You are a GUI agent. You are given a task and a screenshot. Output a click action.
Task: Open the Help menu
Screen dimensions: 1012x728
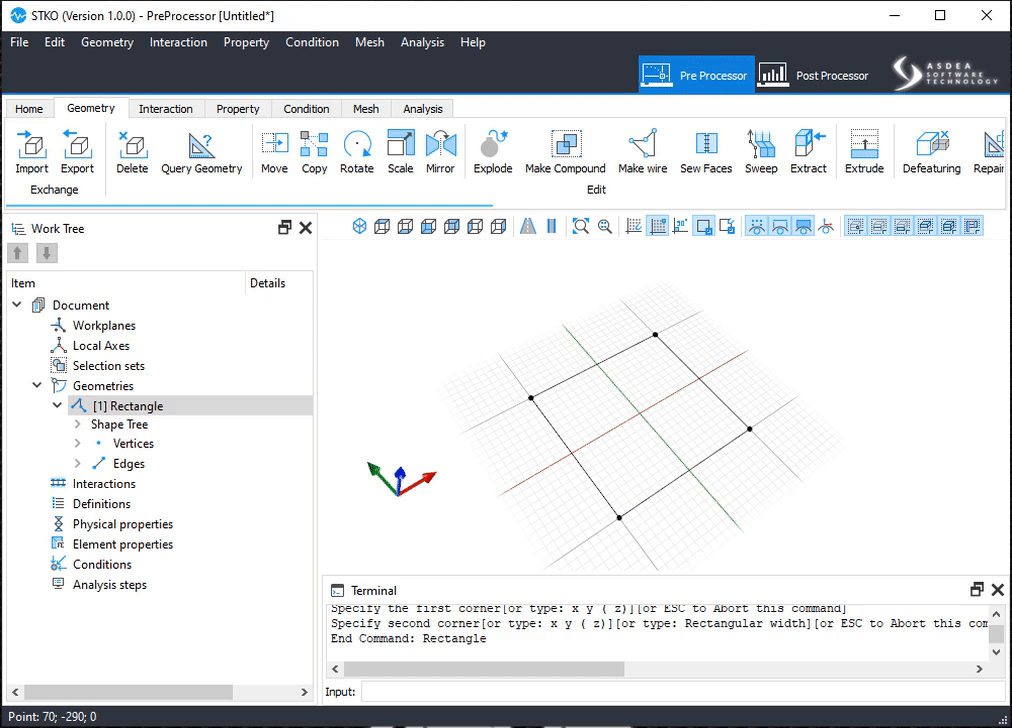[x=472, y=42]
